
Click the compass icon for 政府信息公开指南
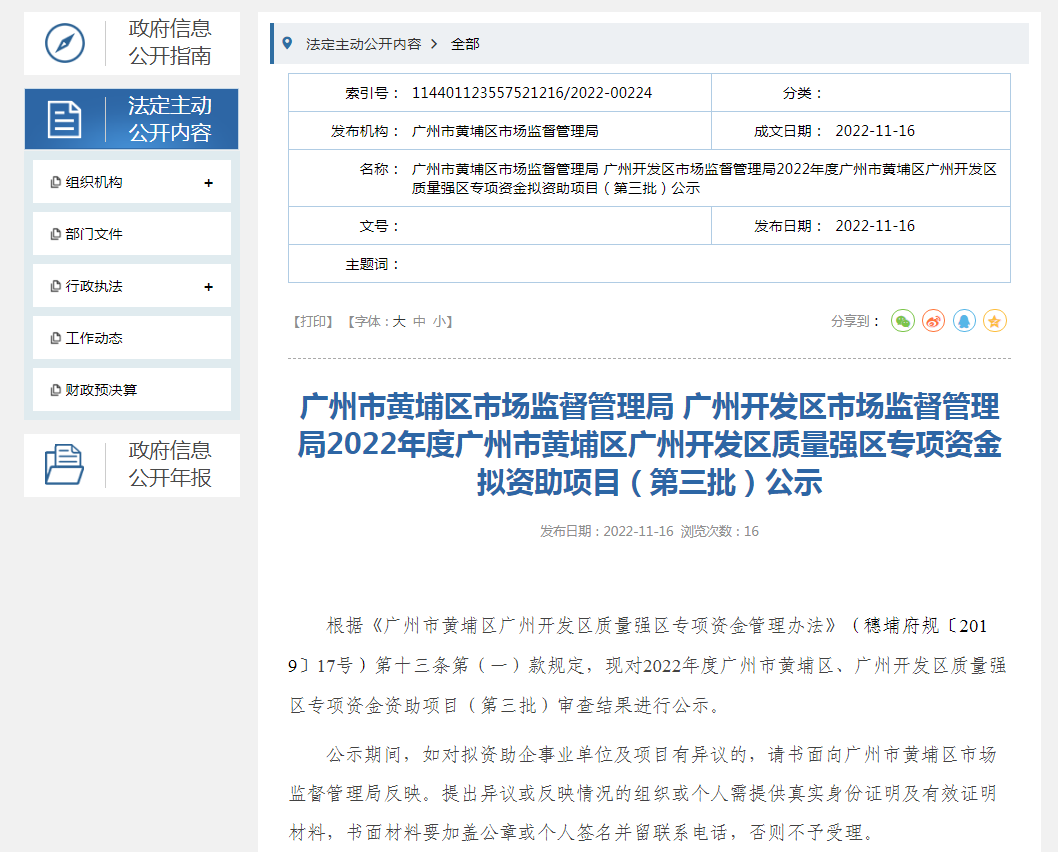click(x=65, y=43)
